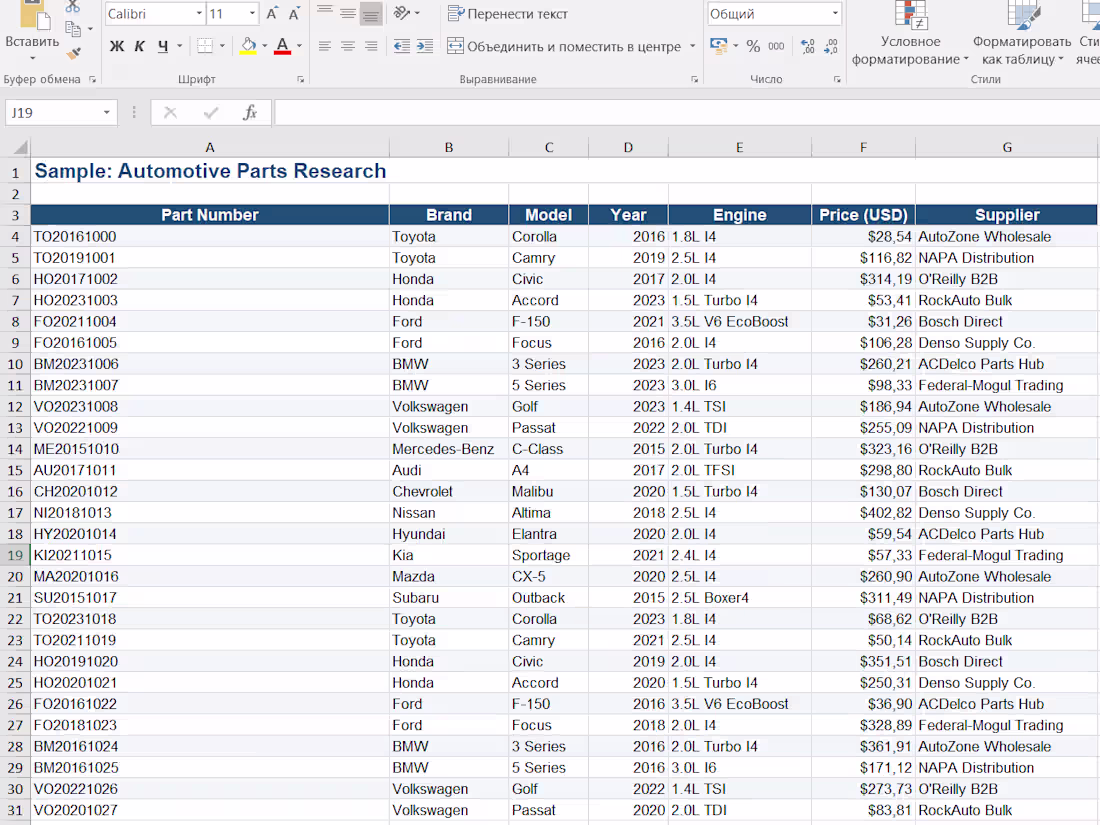1100x825 pixels.
Task: Expand the borders dropdown arrow
Action: (x=222, y=46)
